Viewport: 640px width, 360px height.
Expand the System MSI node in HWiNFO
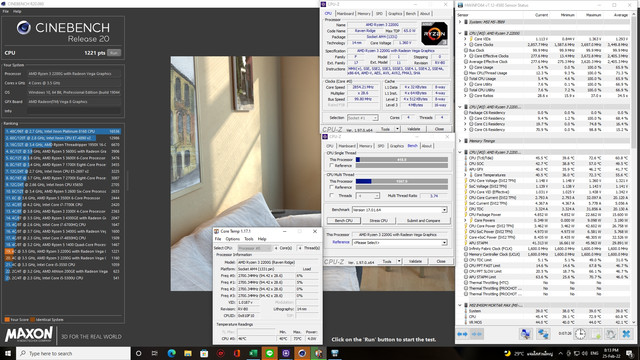460,22
